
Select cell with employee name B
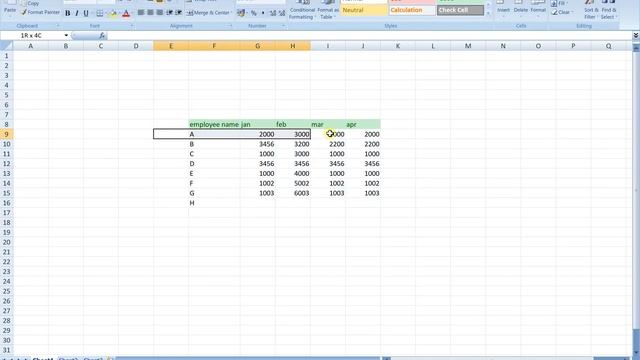point(214,144)
